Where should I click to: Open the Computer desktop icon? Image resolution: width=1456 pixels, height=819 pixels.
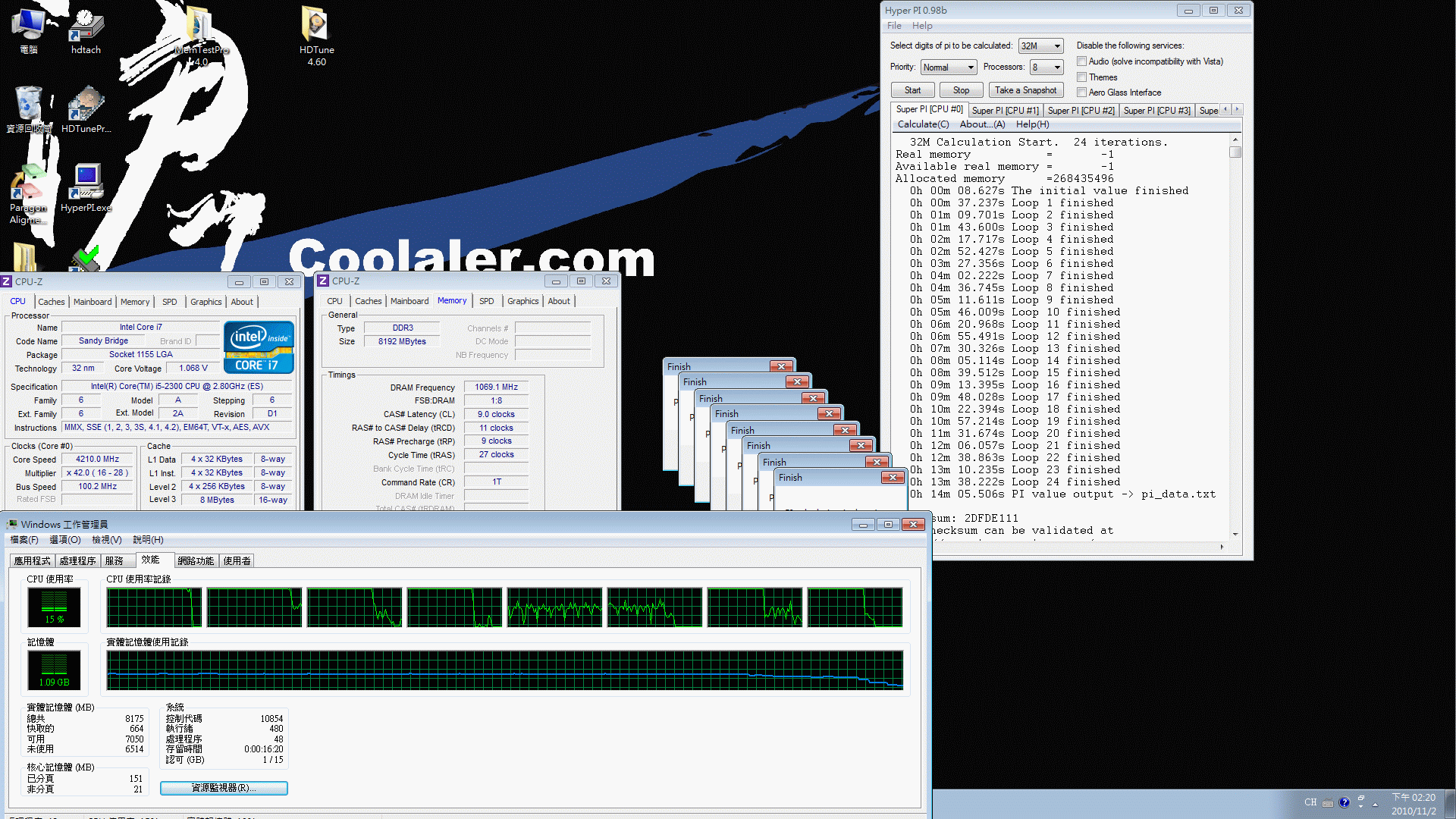coord(29,30)
